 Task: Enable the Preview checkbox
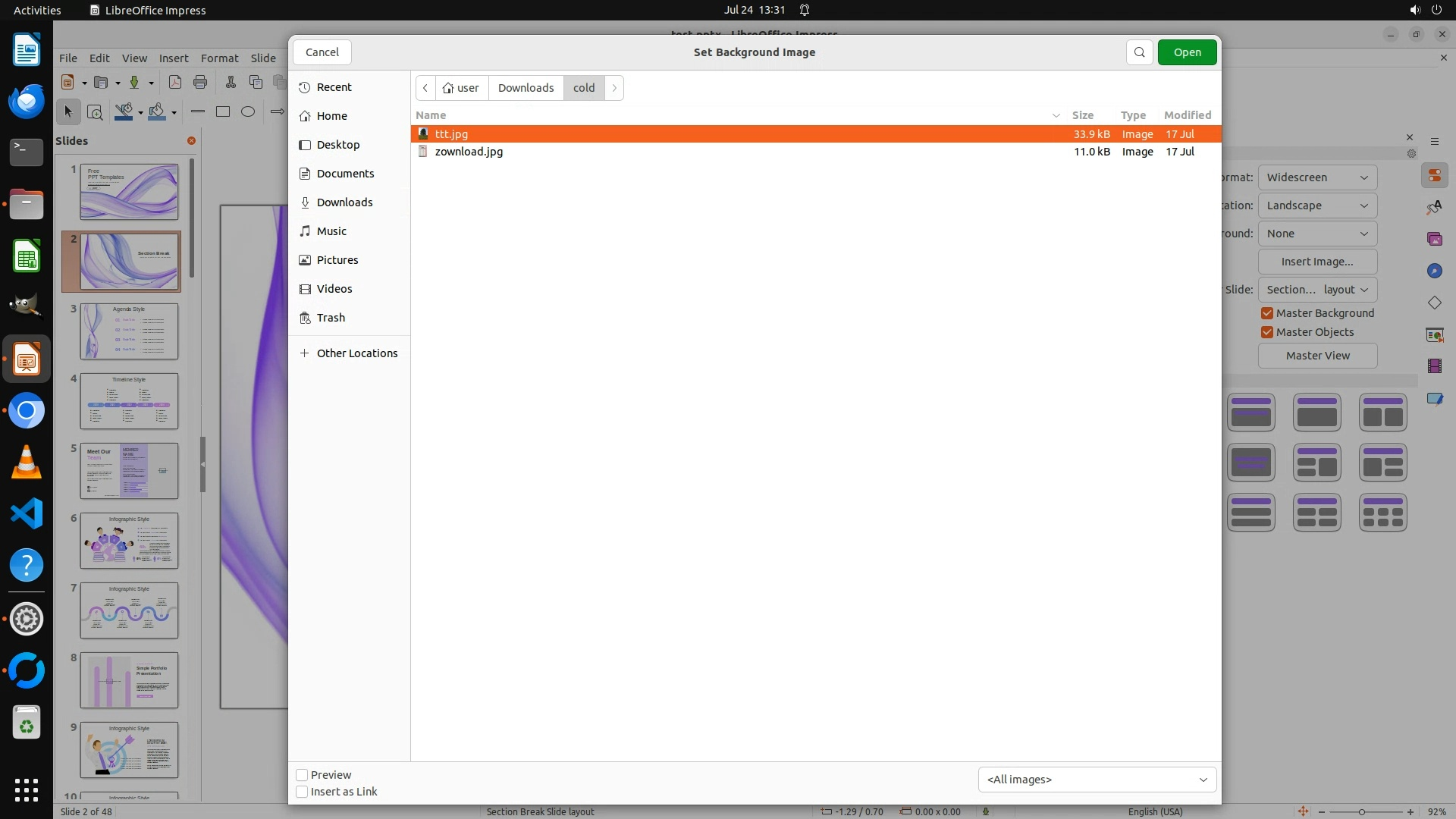point(302,775)
